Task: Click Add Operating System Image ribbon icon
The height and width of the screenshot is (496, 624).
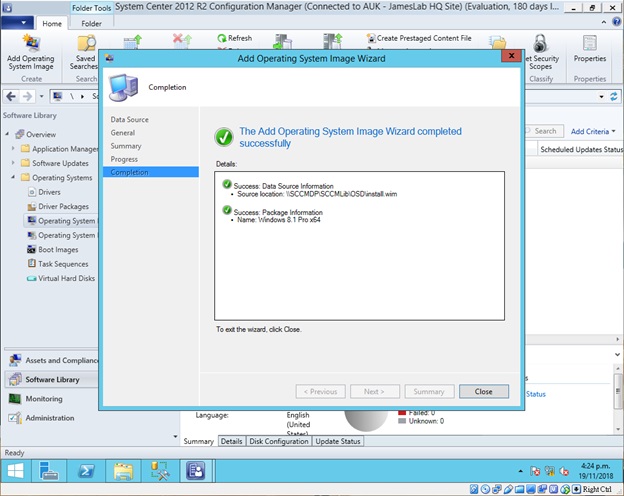Action: point(31,43)
